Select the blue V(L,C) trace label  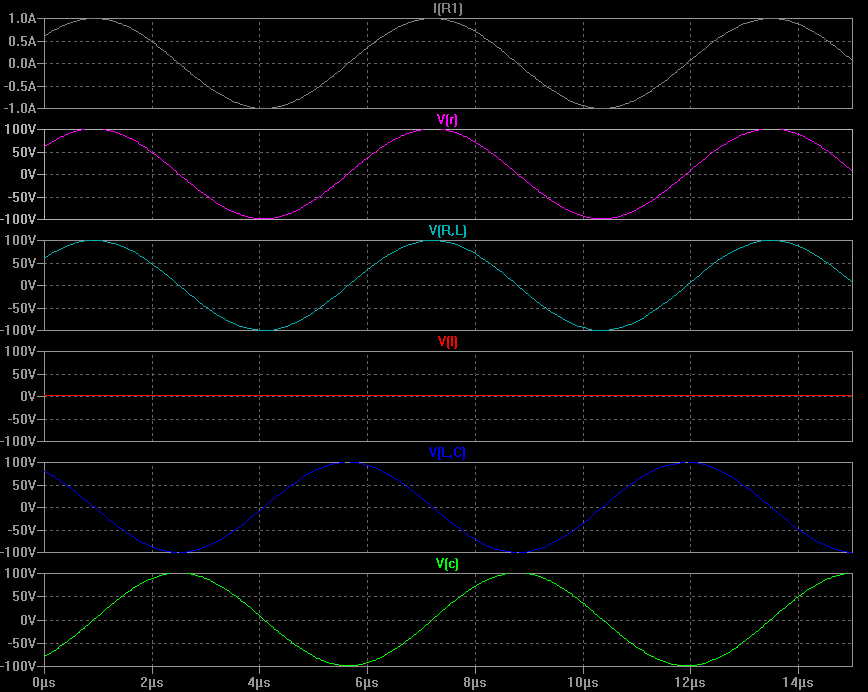coord(447,452)
